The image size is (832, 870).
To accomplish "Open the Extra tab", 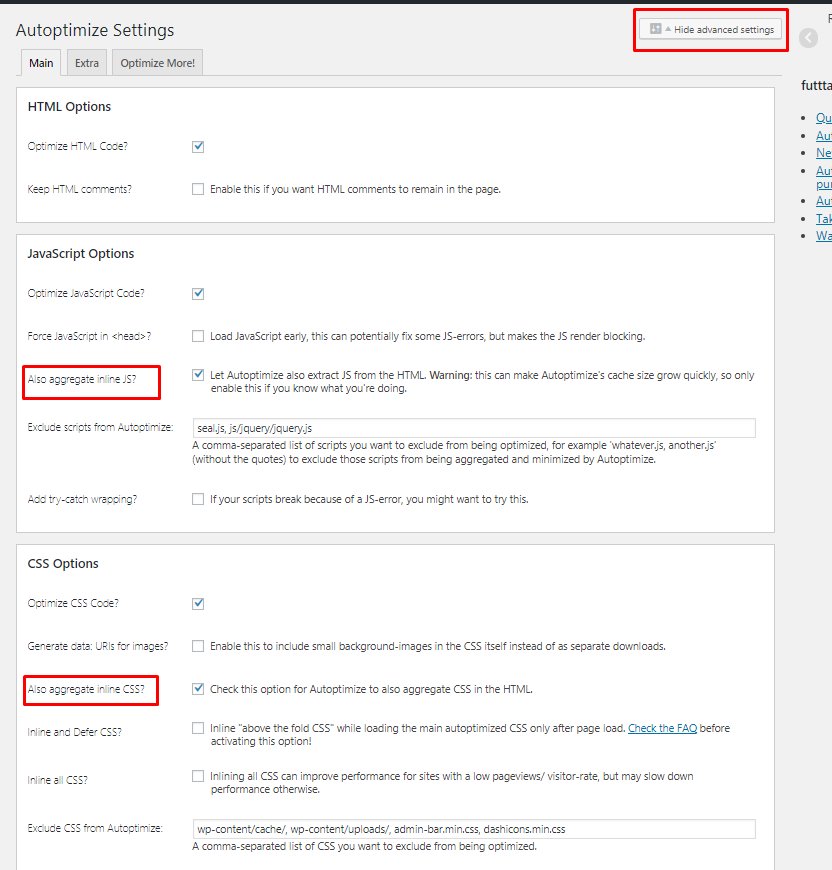I will pos(87,63).
